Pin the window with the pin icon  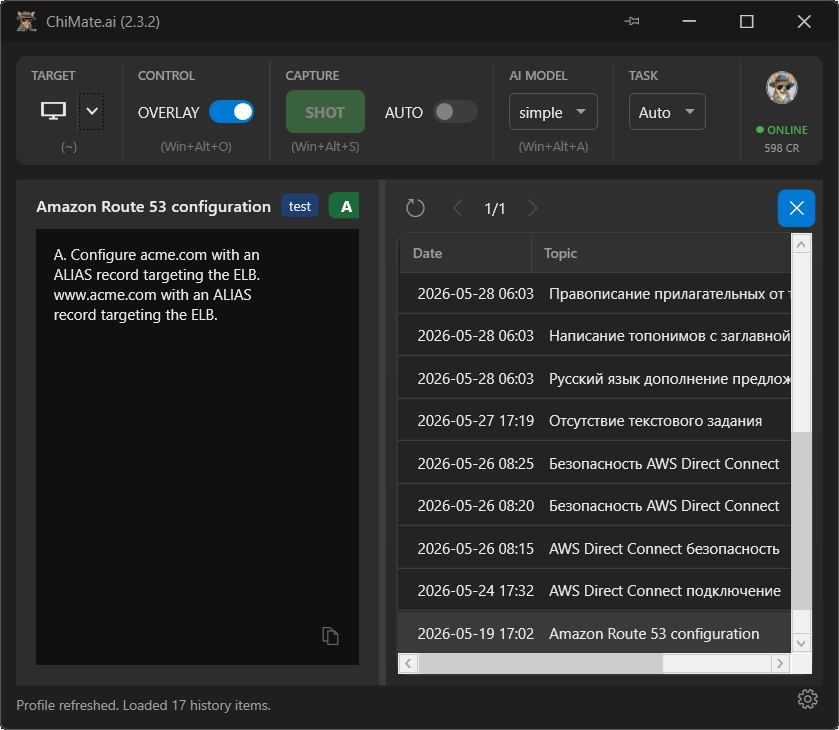632,21
